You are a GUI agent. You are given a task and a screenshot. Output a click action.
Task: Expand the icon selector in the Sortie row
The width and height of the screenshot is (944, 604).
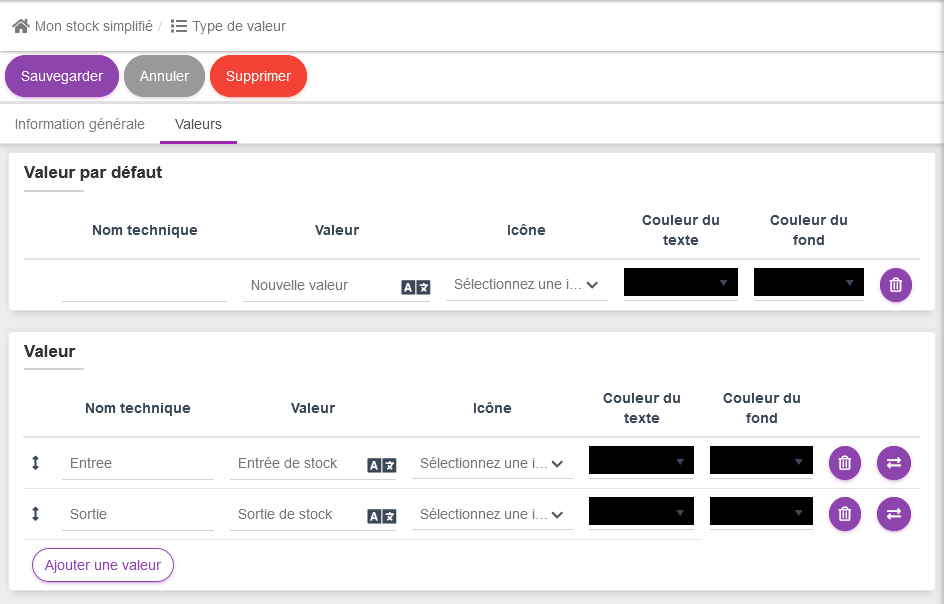pos(492,514)
